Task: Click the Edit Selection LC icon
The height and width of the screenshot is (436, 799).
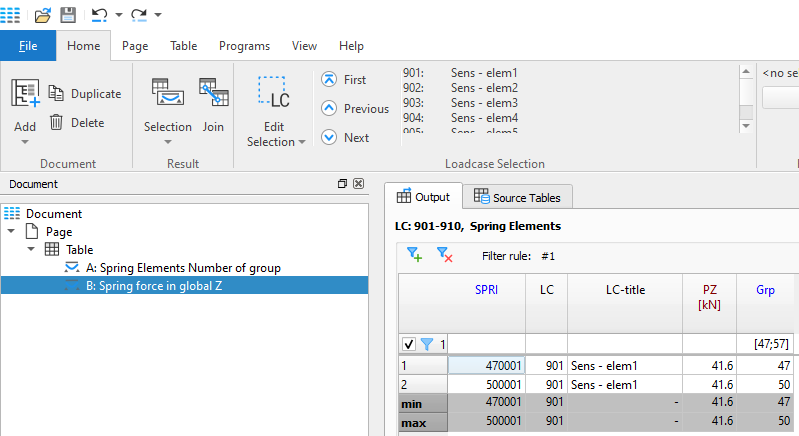Action: point(274,92)
